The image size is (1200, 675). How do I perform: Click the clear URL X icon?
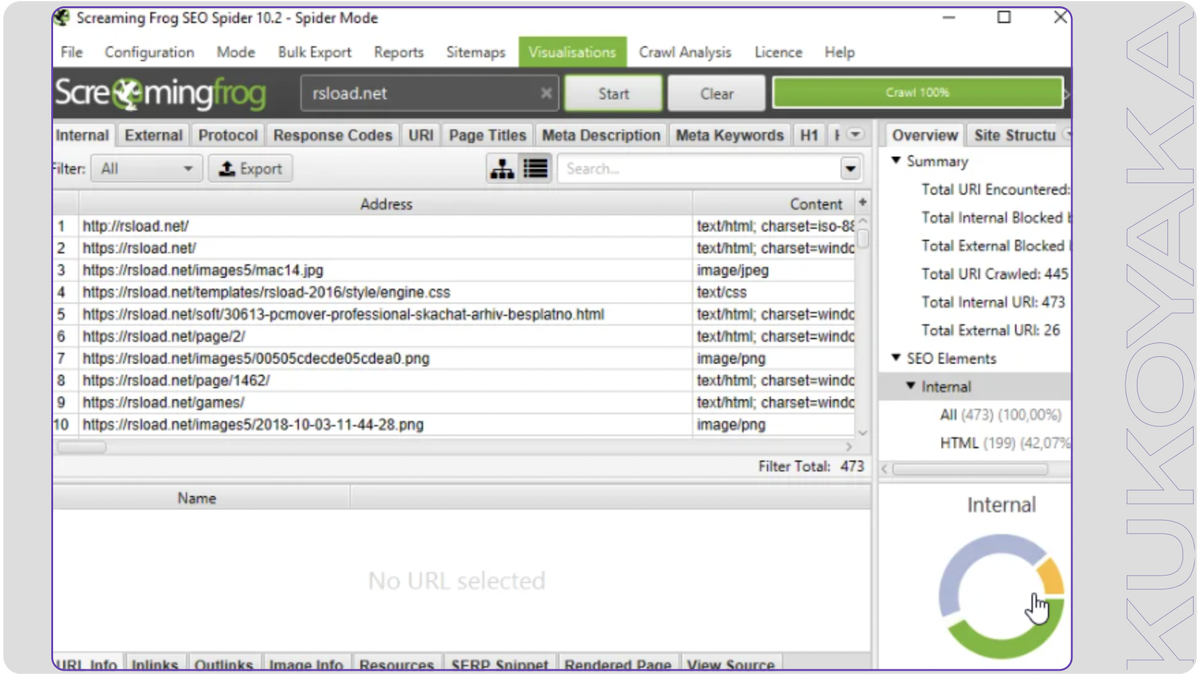546,93
